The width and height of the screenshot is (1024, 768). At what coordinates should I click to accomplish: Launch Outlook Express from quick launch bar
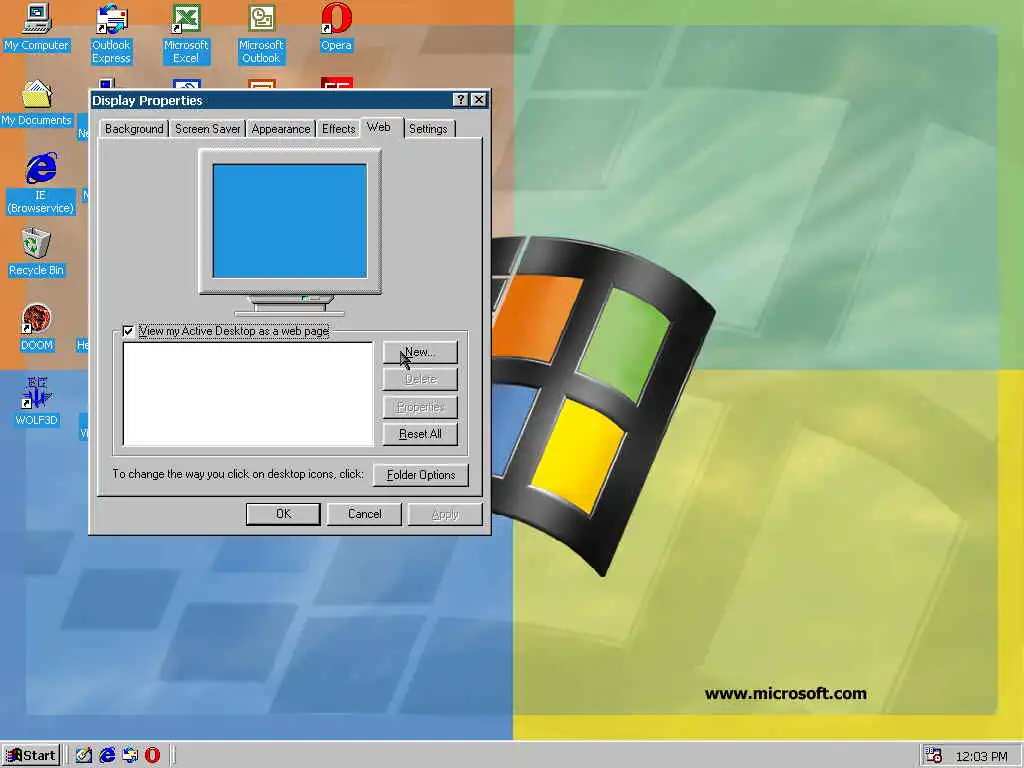[130, 755]
